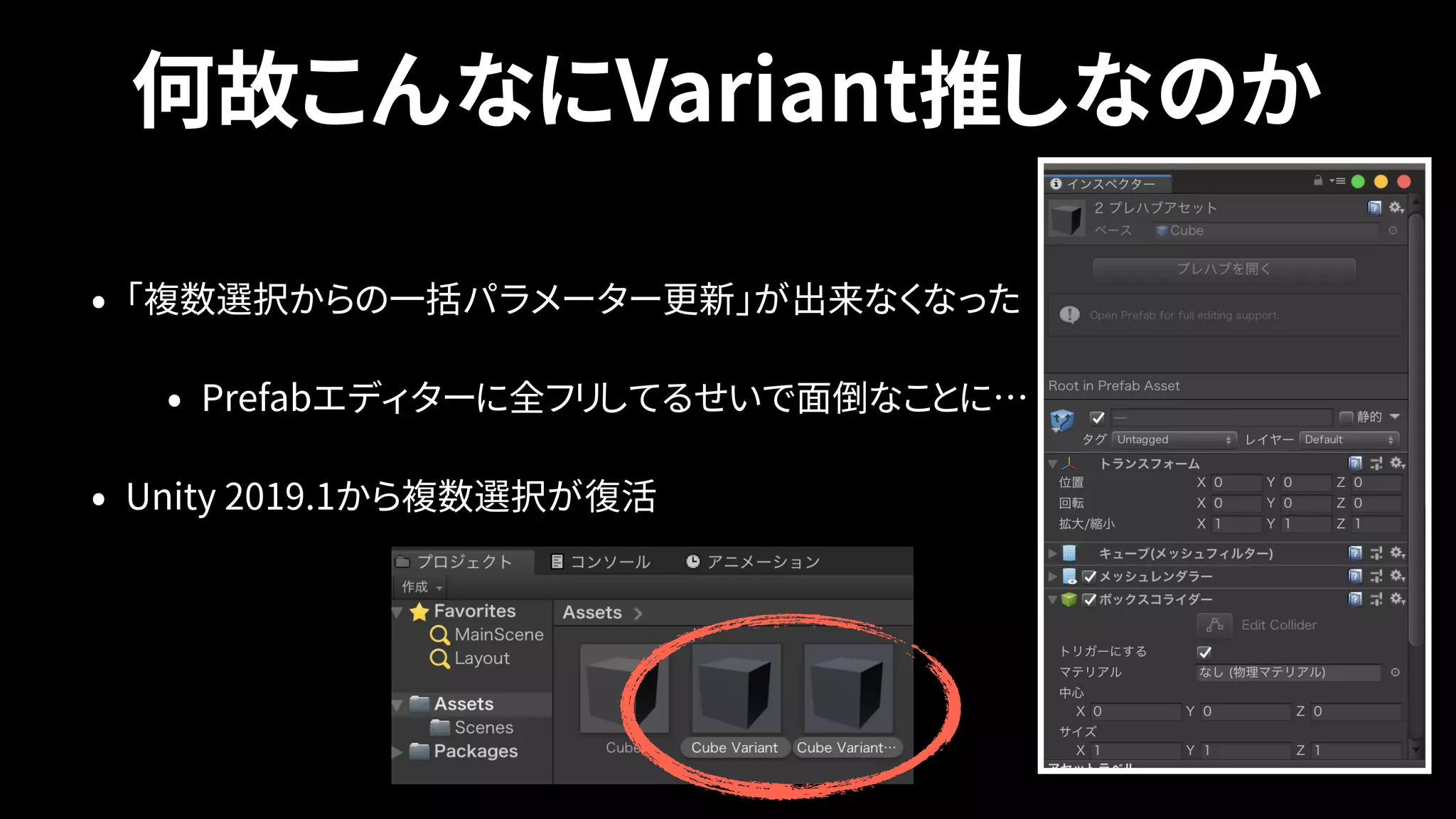The height and width of the screenshot is (819, 1456).
Task: Click the 中心 X value field
Action: [1137, 712]
